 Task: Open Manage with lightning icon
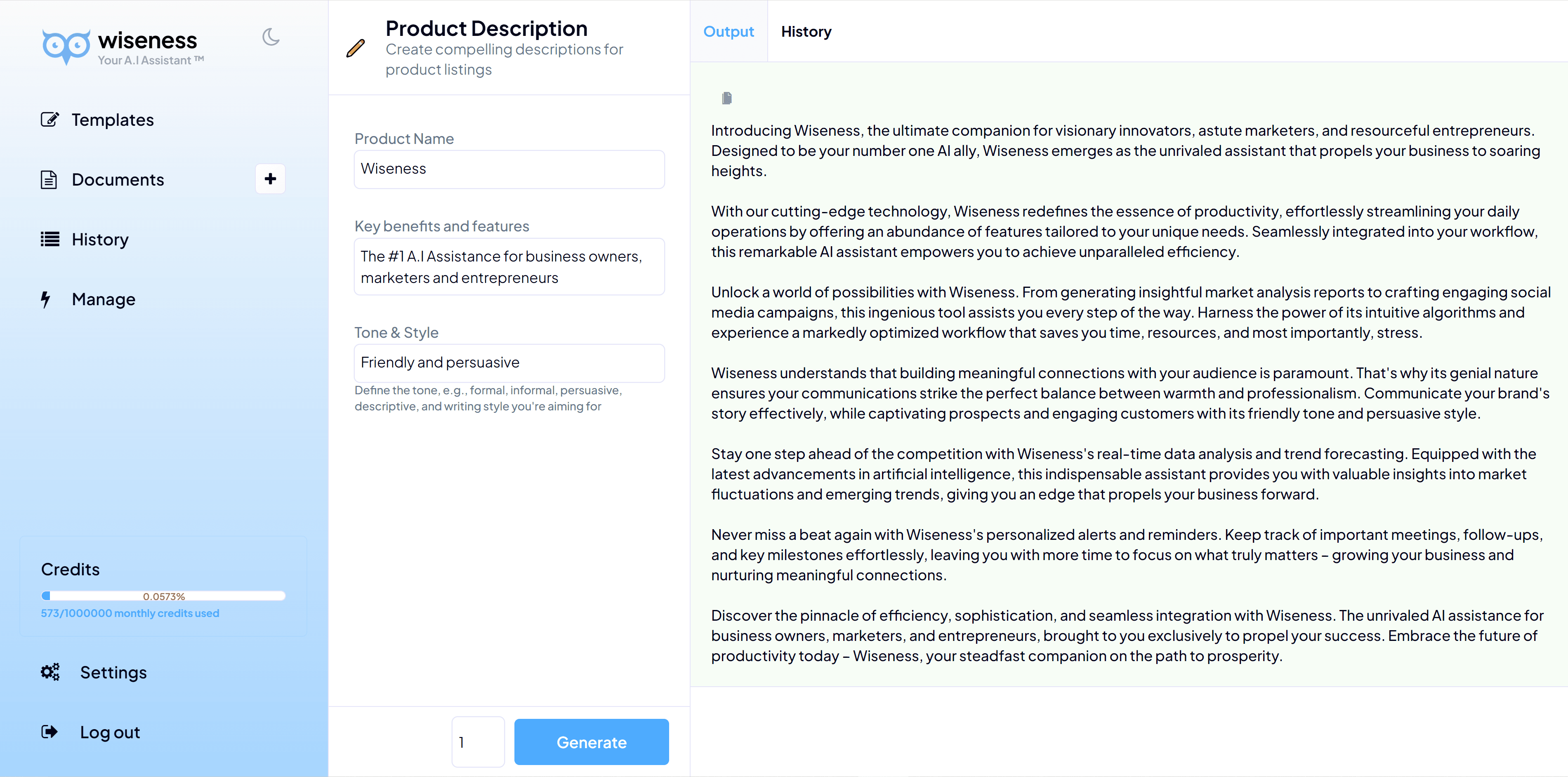[103, 299]
